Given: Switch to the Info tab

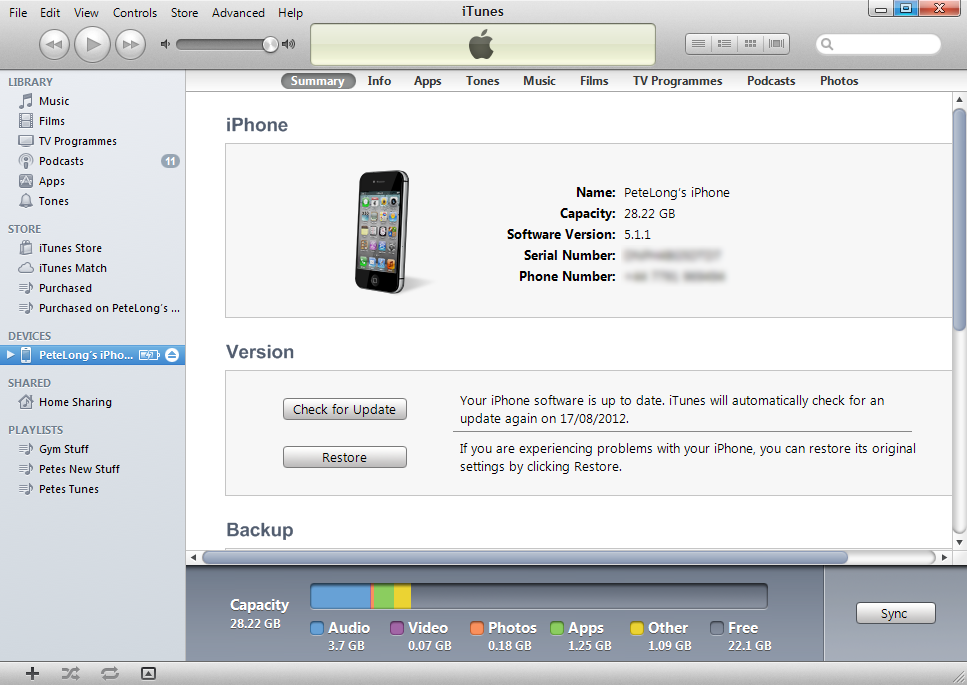Looking at the screenshot, I should coord(379,81).
